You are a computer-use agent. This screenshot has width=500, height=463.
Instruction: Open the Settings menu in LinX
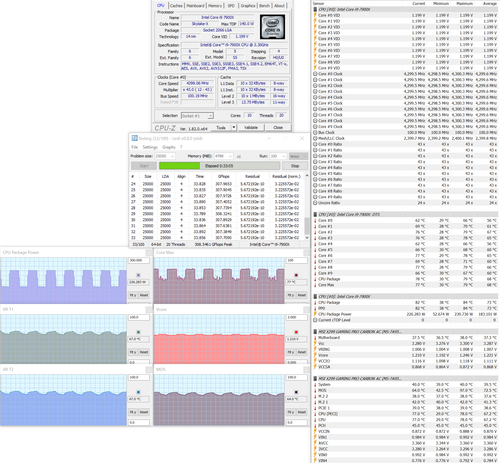click(x=150, y=147)
